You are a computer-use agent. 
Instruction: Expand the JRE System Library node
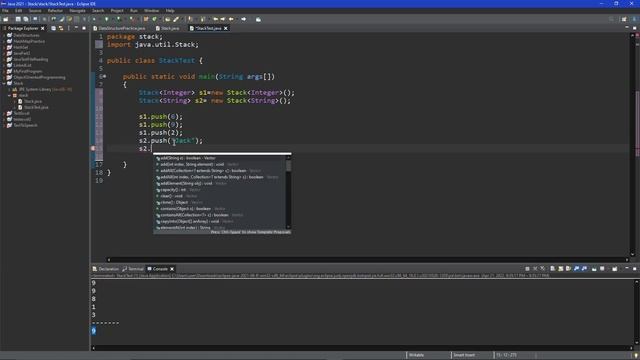[9, 89]
